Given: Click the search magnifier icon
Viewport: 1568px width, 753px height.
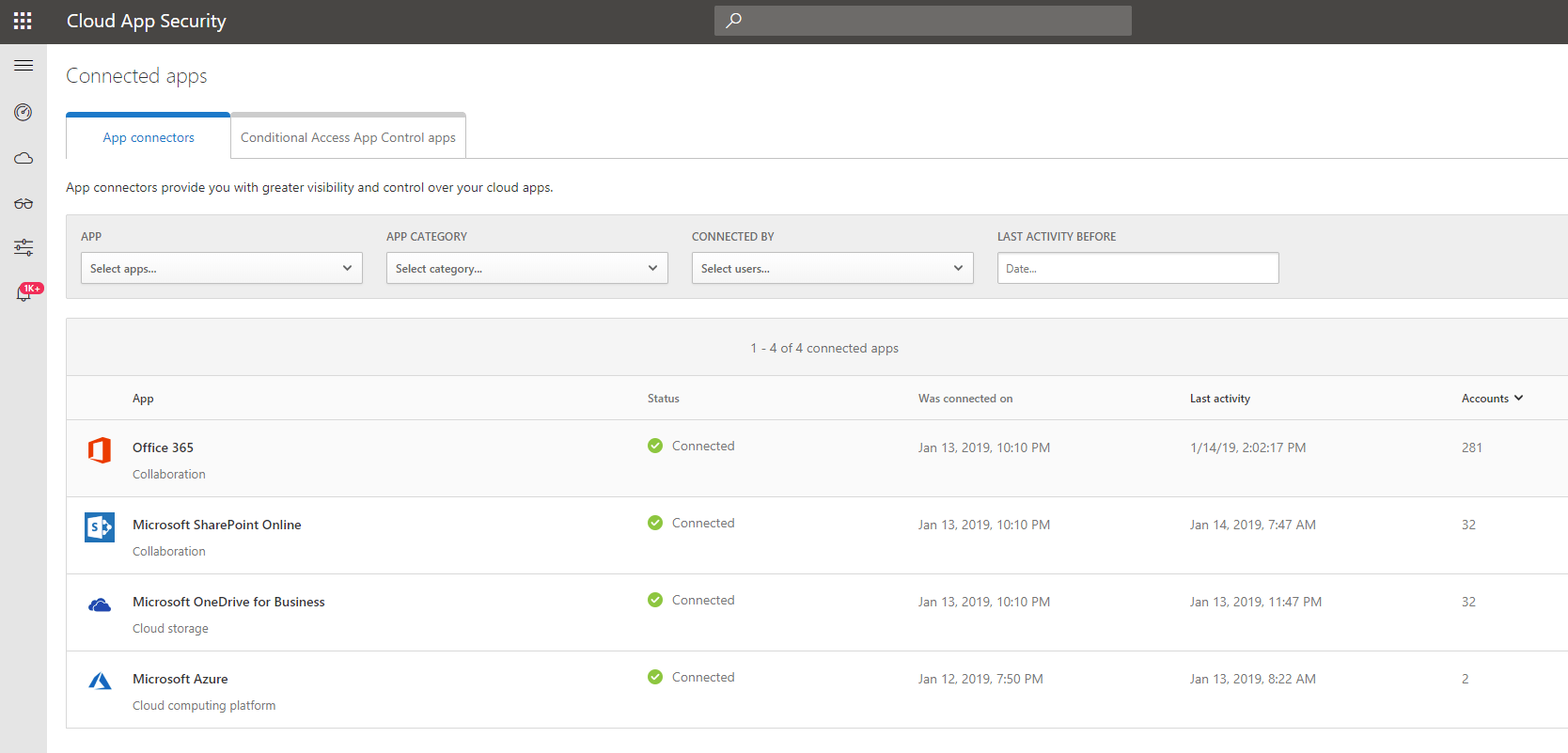Looking at the screenshot, I should (734, 20).
